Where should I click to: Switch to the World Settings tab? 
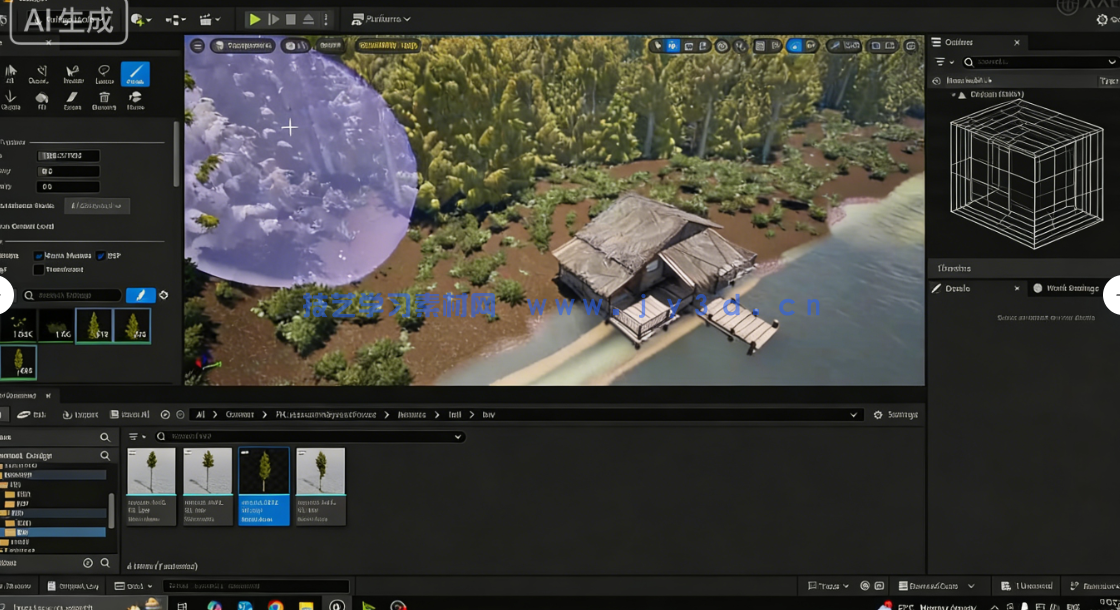pos(1066,288)
